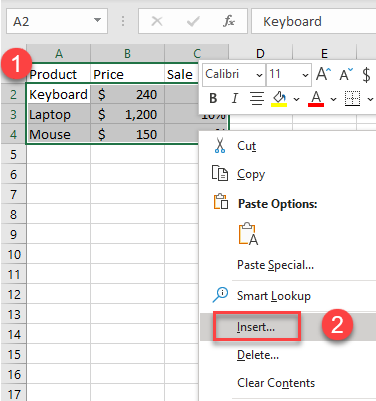This screenshot has height=401, width=376.
Task: Decrease font size with small A icon
Action: [x=346, y=74]
